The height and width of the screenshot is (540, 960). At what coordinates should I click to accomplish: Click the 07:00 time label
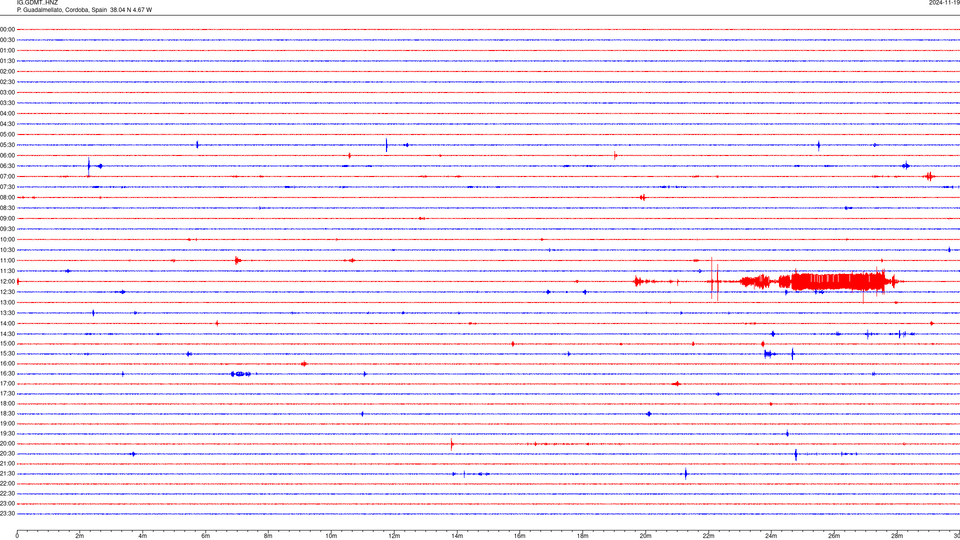[x=7, y=176]
